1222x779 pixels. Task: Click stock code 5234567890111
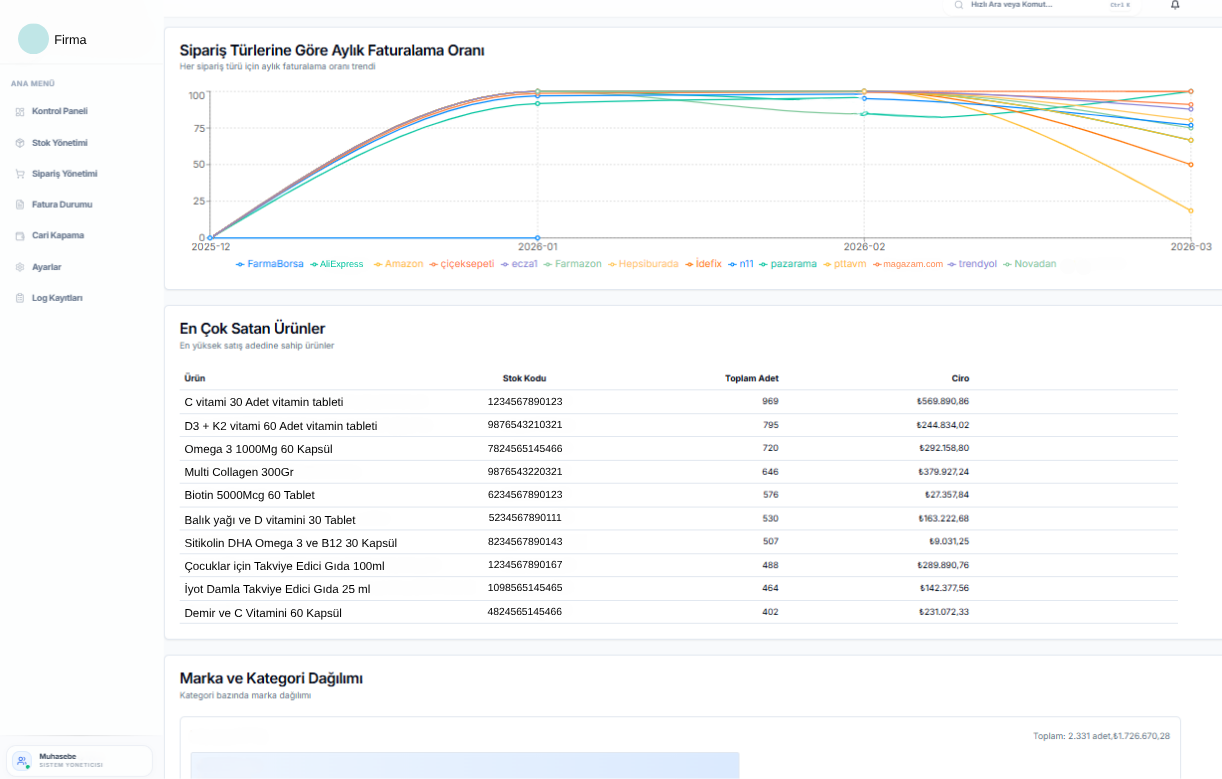525,518
